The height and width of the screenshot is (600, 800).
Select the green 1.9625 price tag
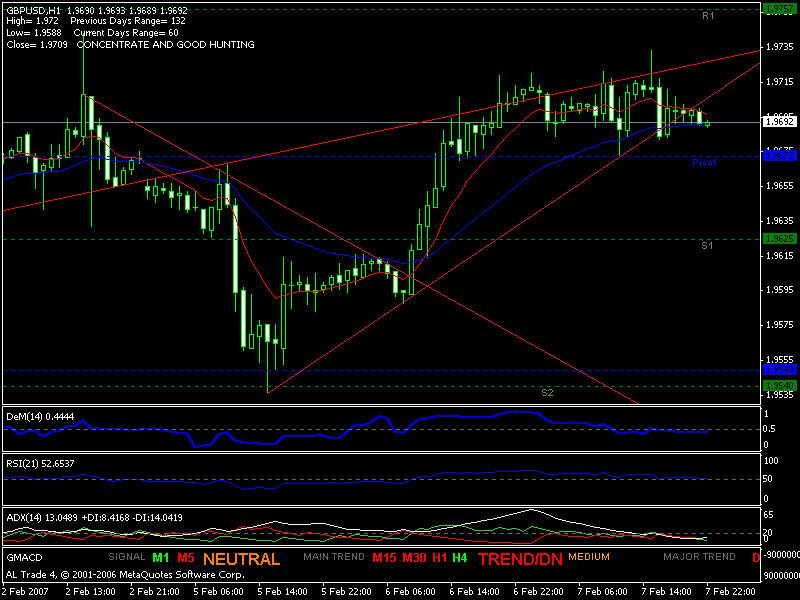pyautogui.click(x=780, y=238)
